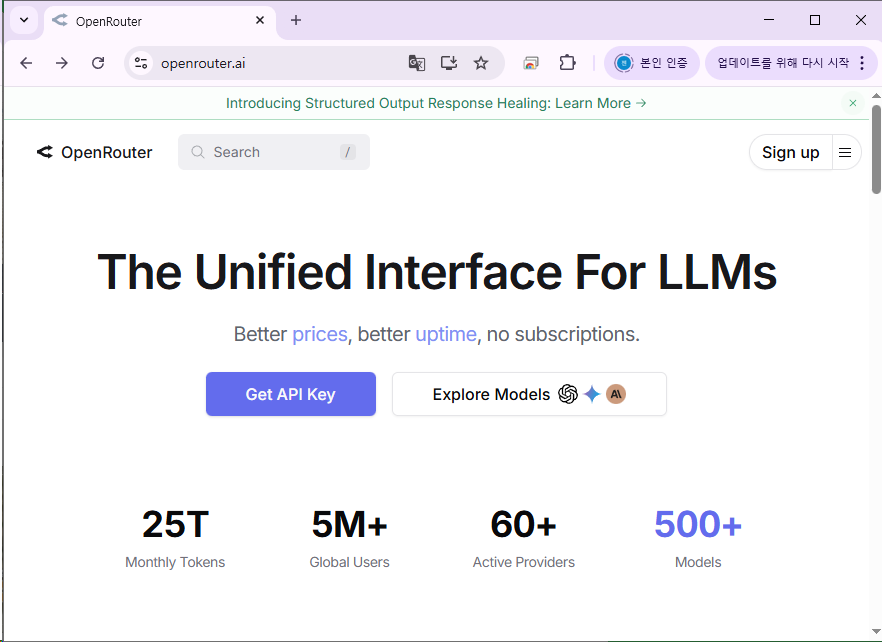Click the Explore Models button

(x=529, y=394)
